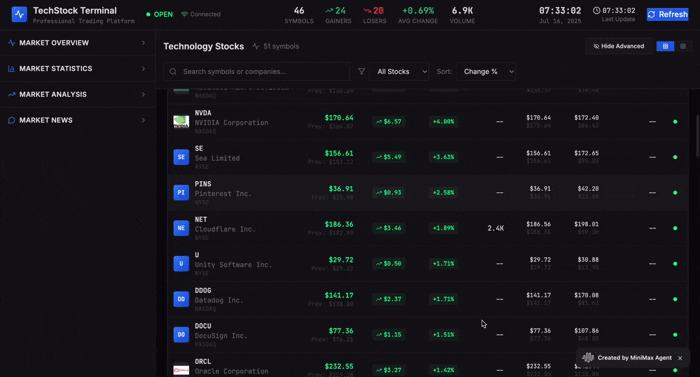The image size is (700, 377).
Task: Expand the Market Overview section
Action: click(78, 43)
